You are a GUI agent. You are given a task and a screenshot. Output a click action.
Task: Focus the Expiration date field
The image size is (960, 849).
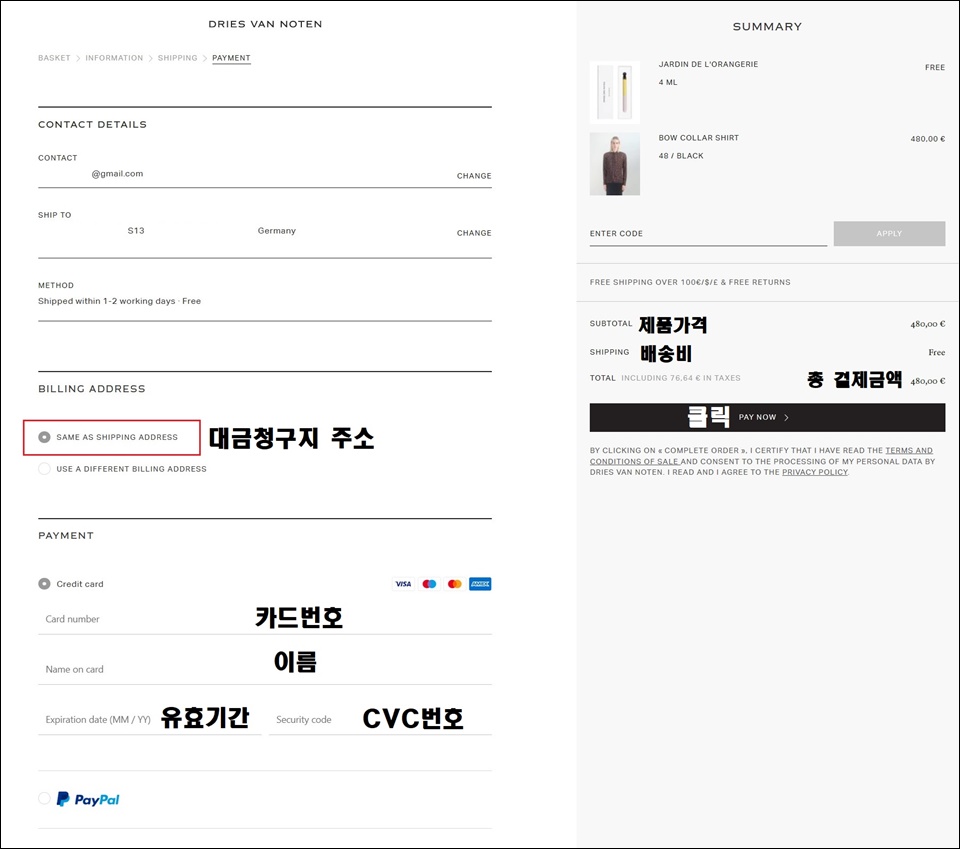tap(149, 719)
